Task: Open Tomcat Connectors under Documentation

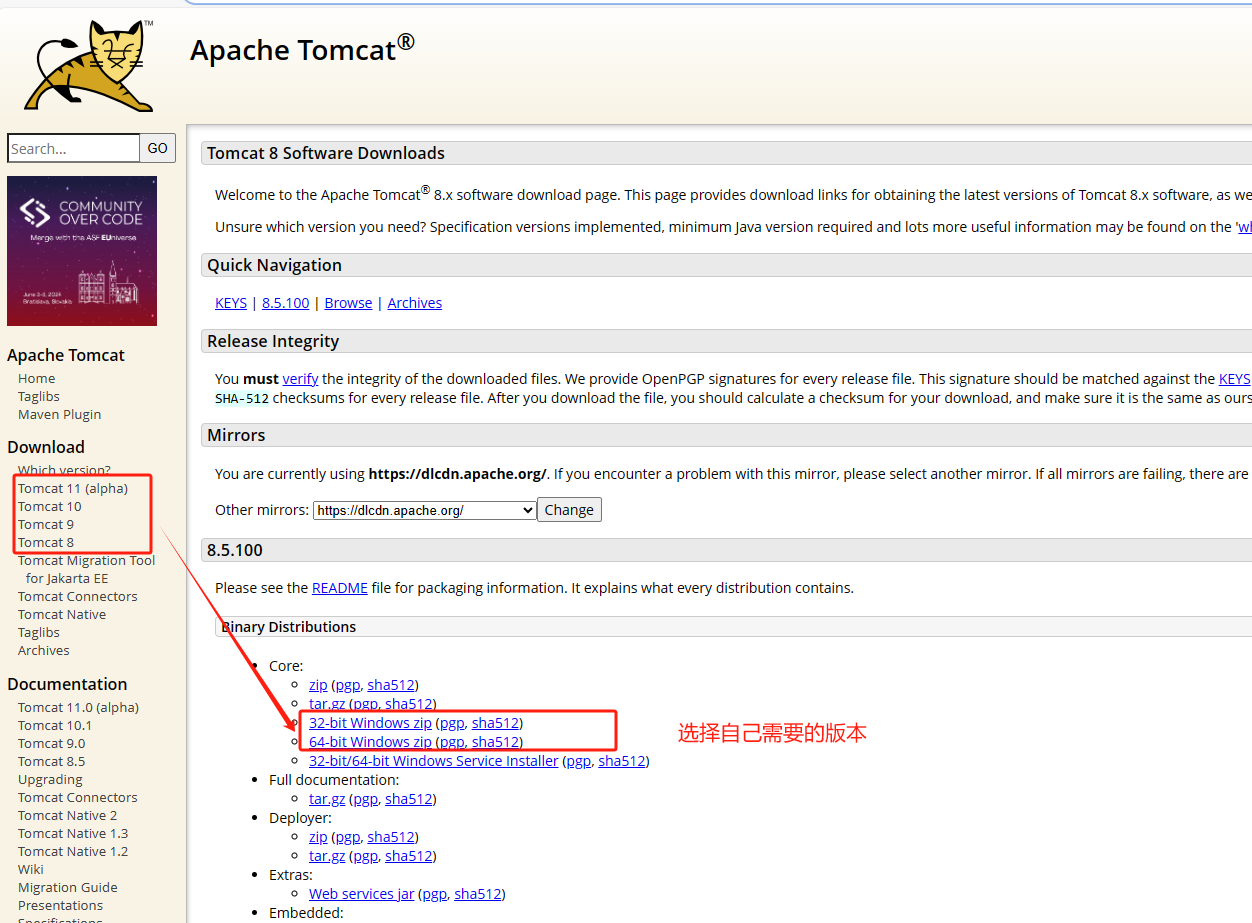Action: (x=78, y=798)
